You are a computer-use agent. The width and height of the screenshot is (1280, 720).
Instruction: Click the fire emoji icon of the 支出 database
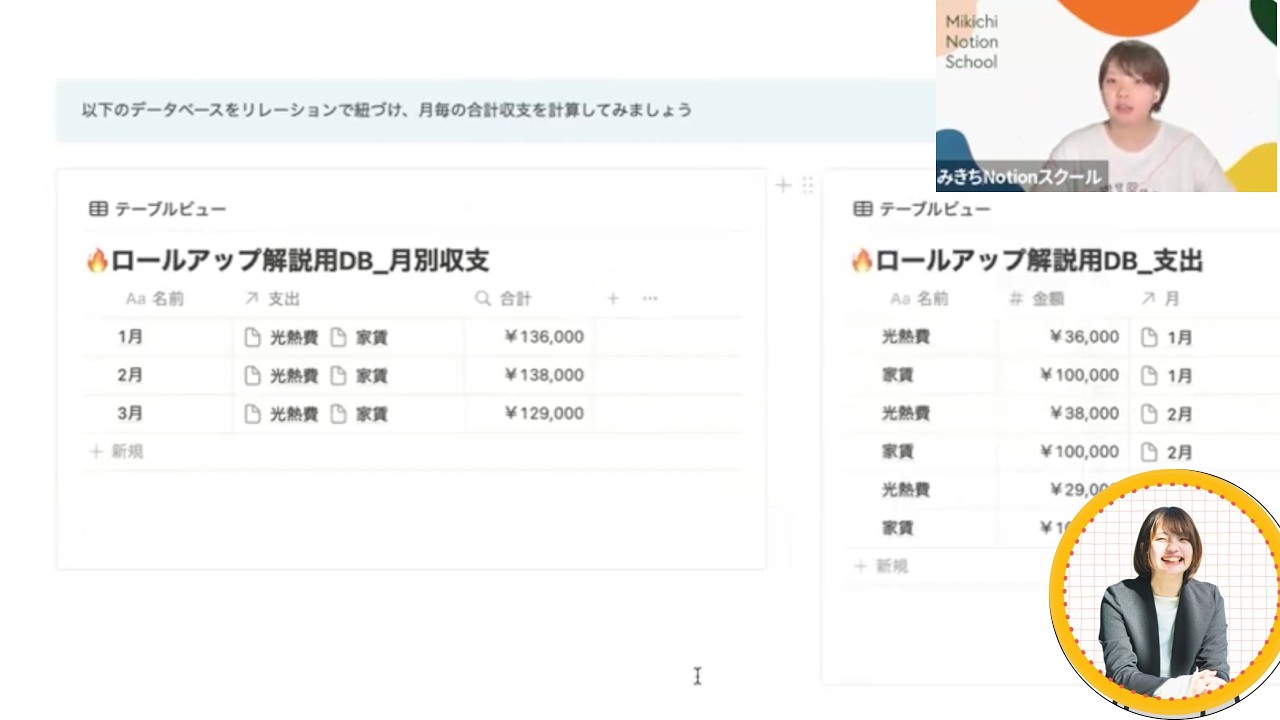tap(862, 261)
